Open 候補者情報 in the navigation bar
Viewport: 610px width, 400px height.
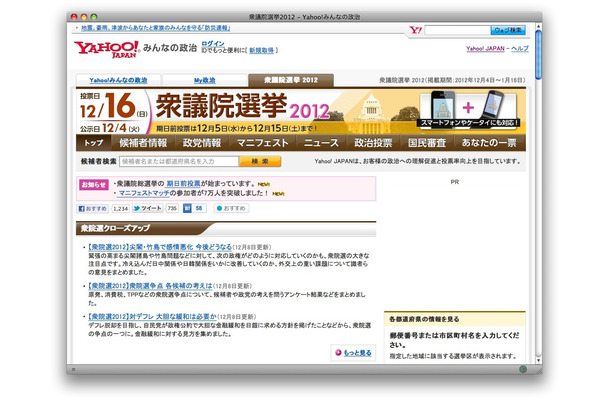(143, 143)
